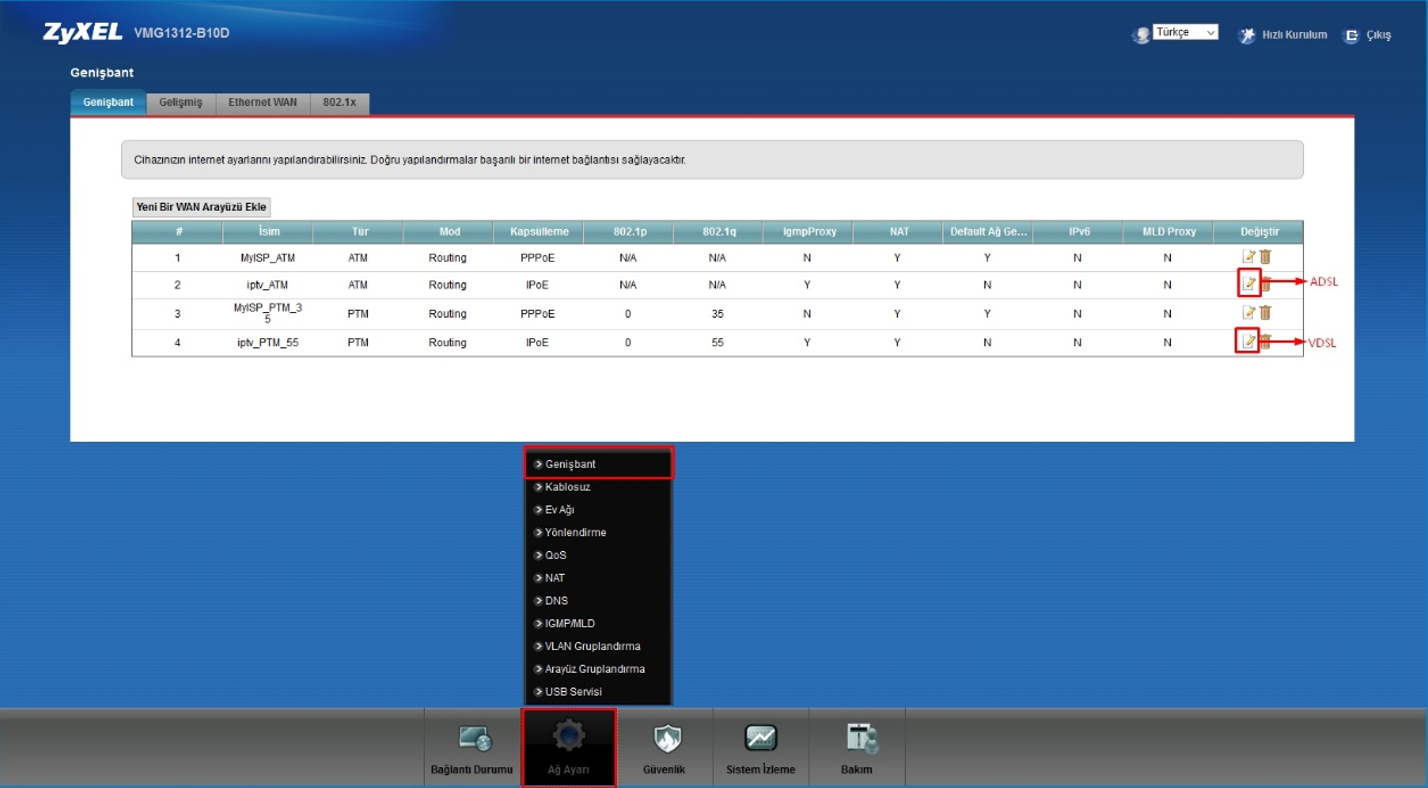This screenshot has height=788, width=1428.
Task: Click the IgmpProxy column header
Action: (x=808, y=232)
